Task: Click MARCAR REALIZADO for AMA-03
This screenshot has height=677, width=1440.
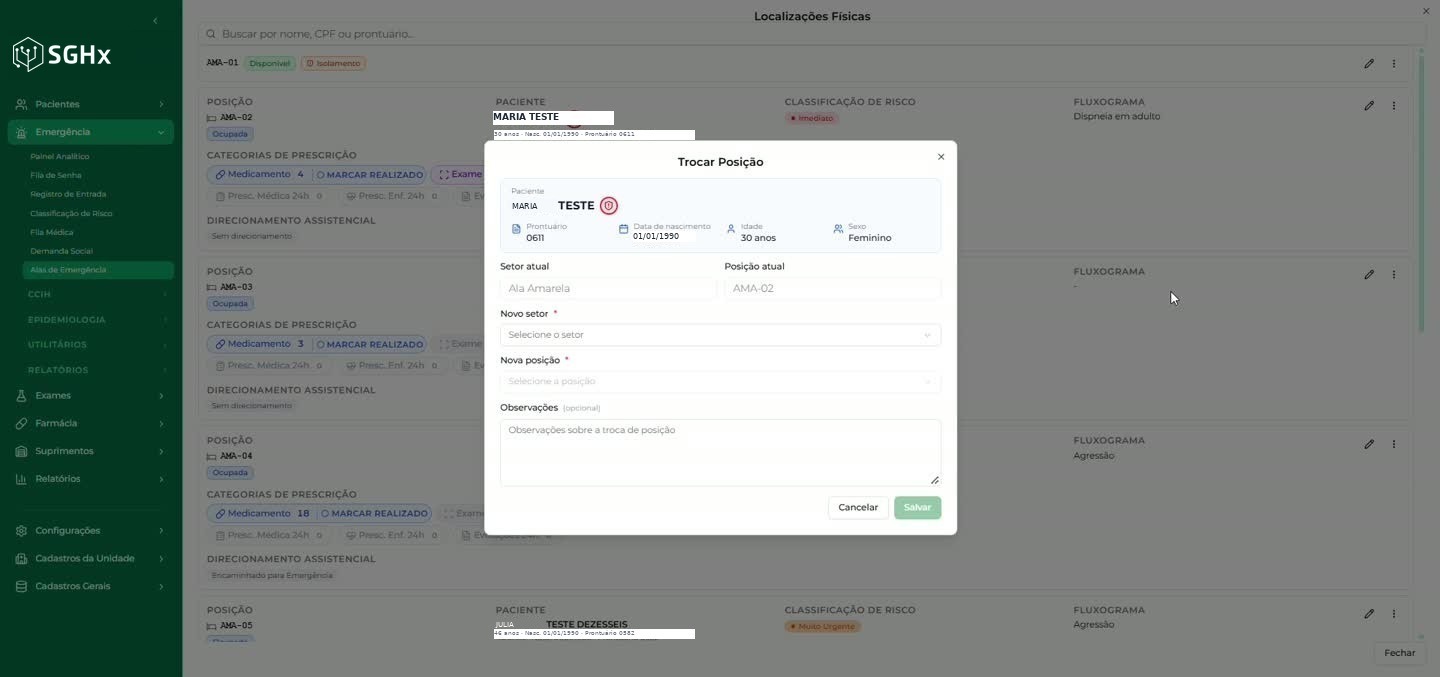Action: click(369, 344)
